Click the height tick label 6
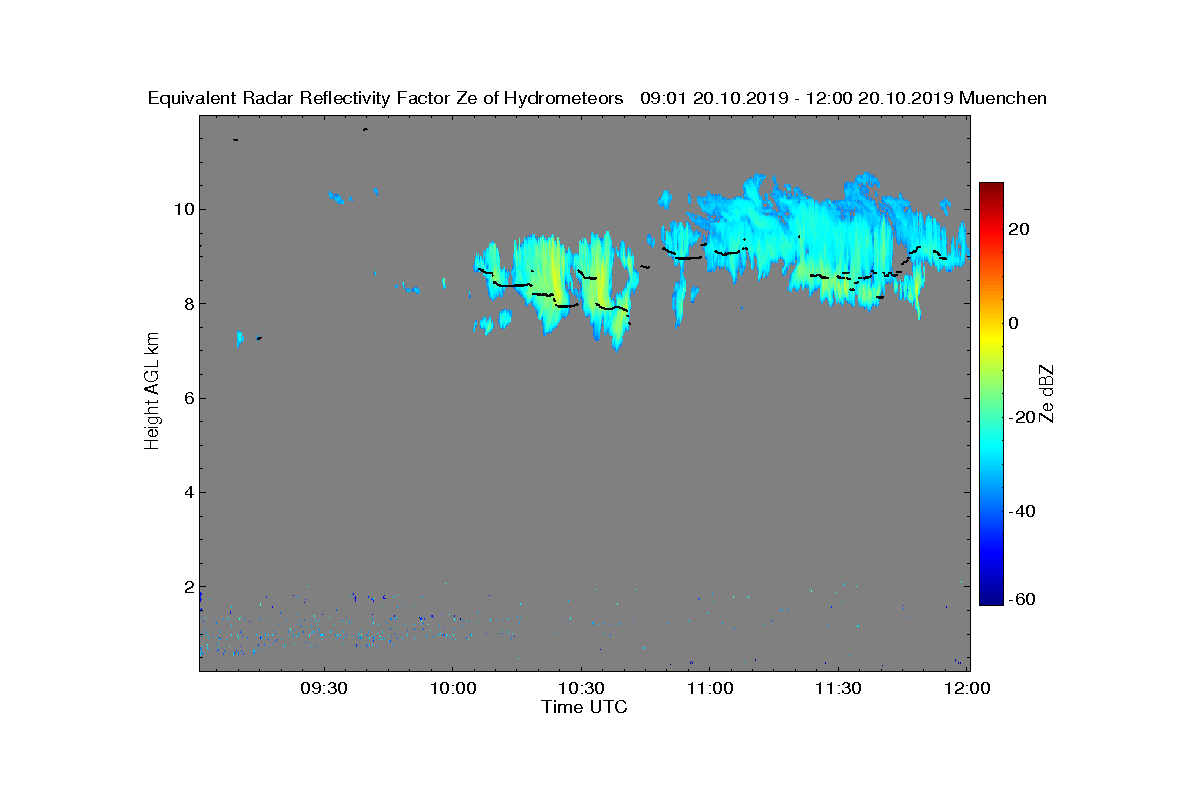 point(187,398)
